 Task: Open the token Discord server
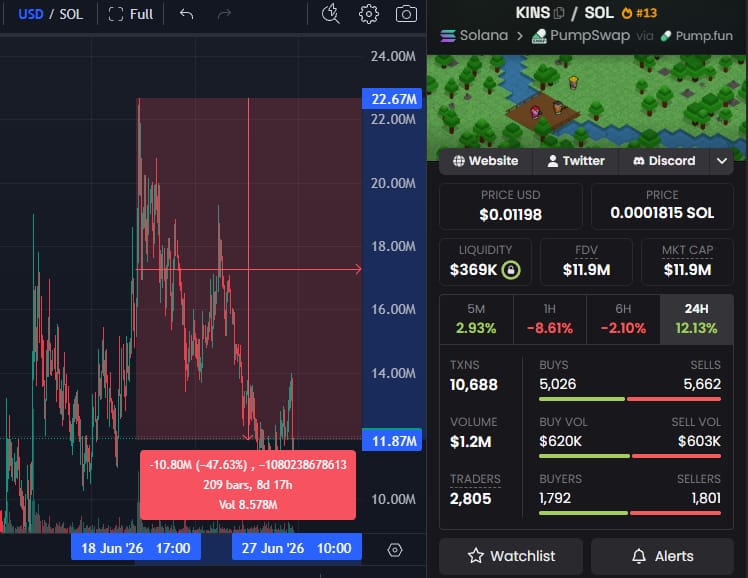[x=664, y=161]
